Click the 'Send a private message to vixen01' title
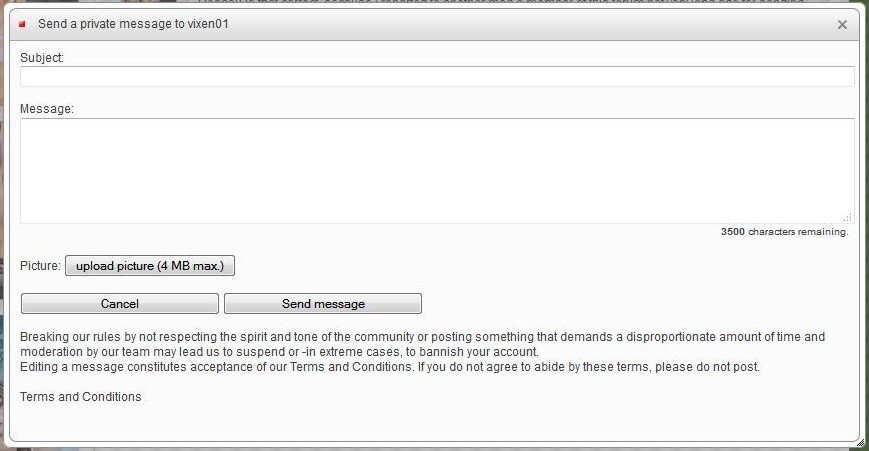 (133, 23)
